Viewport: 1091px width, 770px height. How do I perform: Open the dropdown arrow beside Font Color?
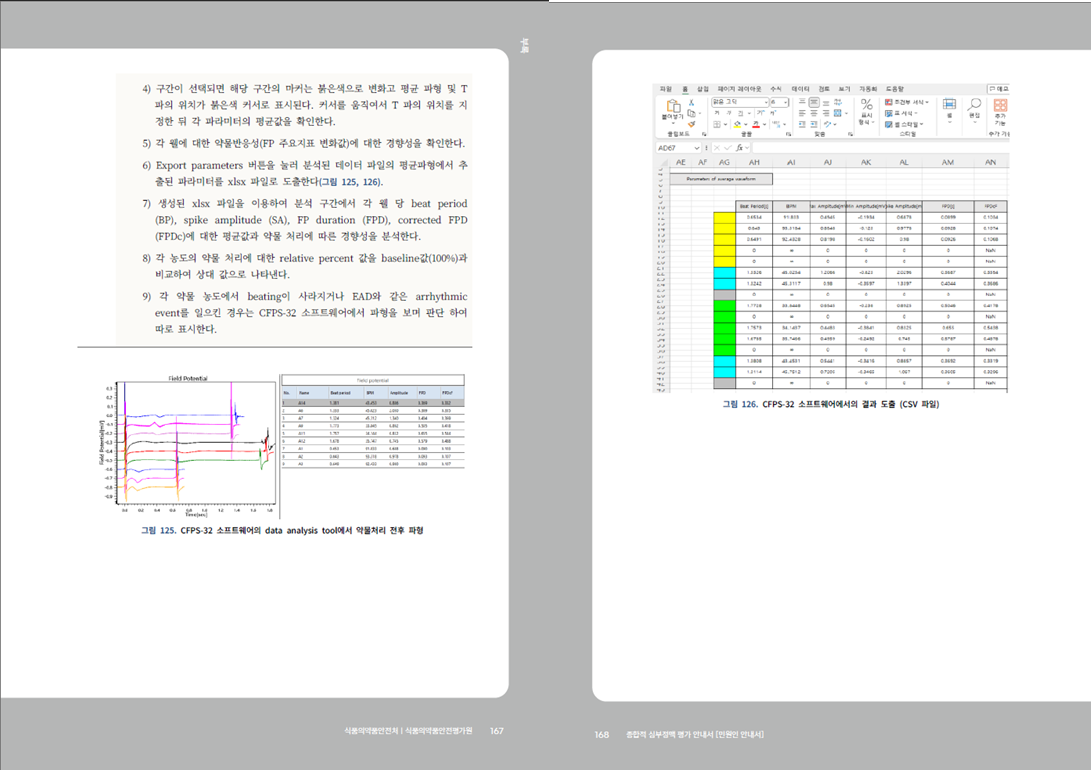pos(765,125)
